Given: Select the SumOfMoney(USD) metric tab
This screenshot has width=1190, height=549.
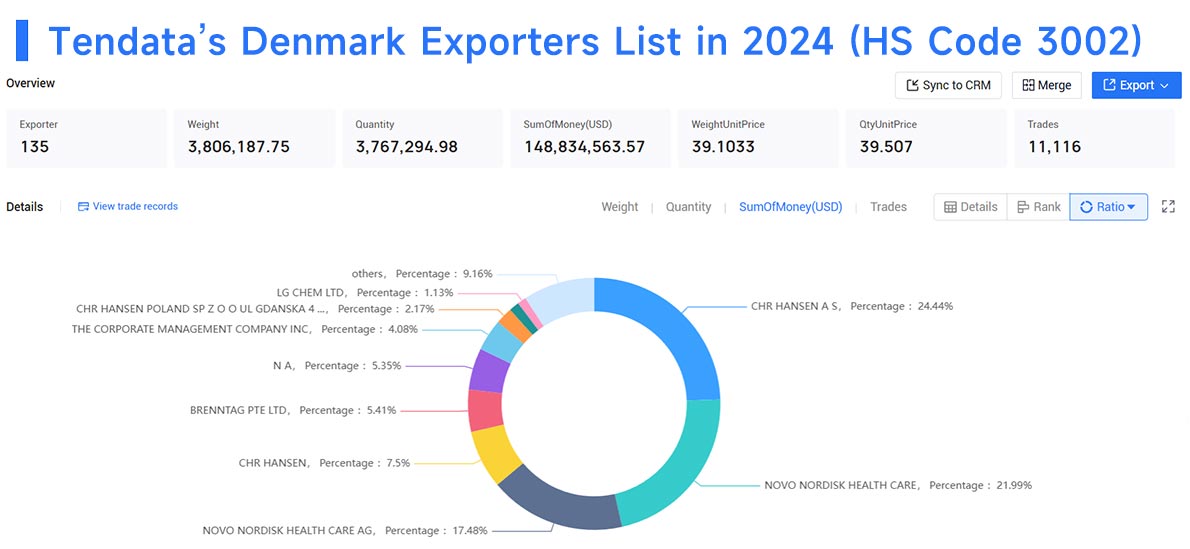Looking at the screenshot, I should pos(791,207).
